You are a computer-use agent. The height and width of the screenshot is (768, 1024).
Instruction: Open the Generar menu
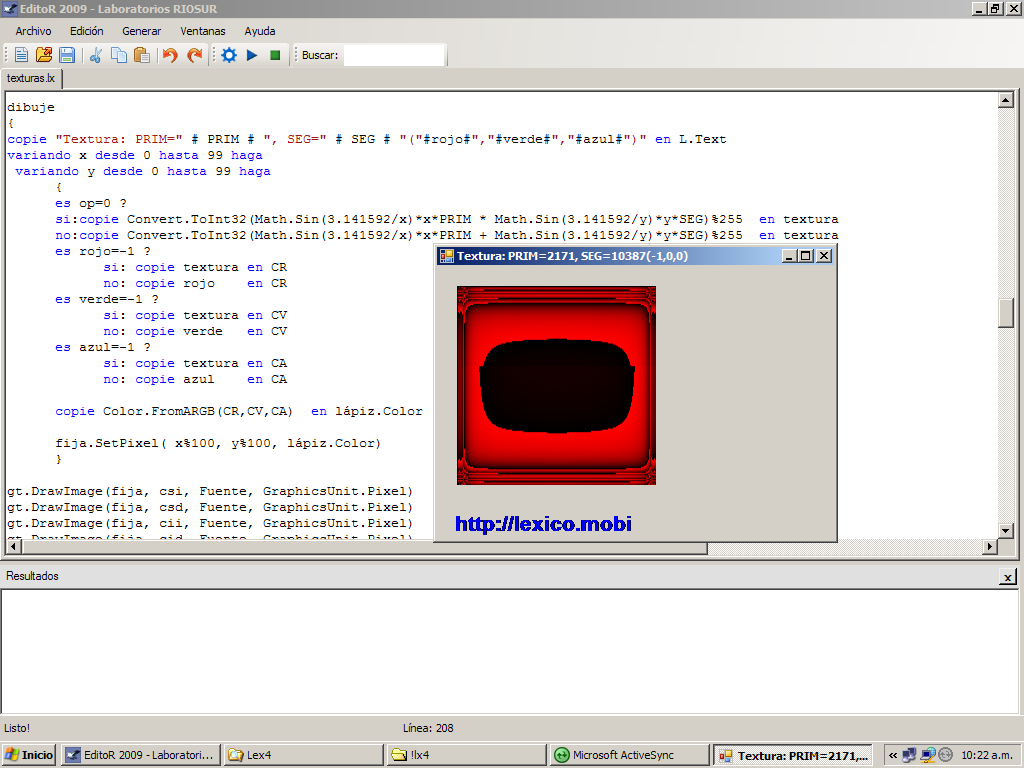(x=141, y=31)
